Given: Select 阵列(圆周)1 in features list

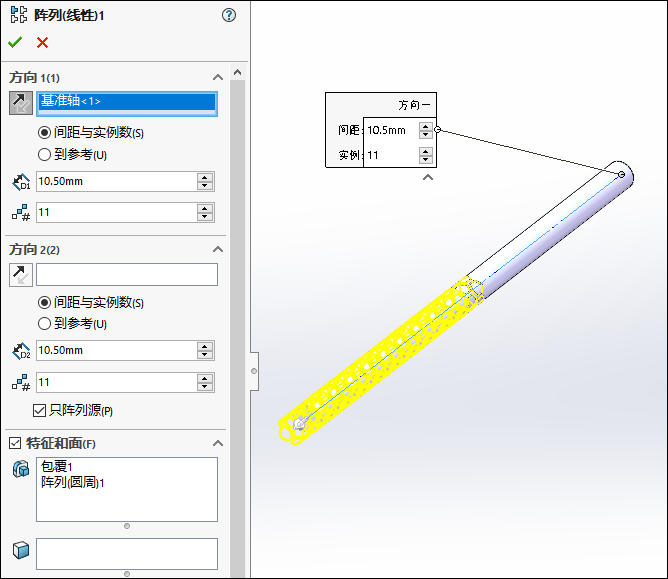Looking at the screenshot, I should click(x=72, y=482).
